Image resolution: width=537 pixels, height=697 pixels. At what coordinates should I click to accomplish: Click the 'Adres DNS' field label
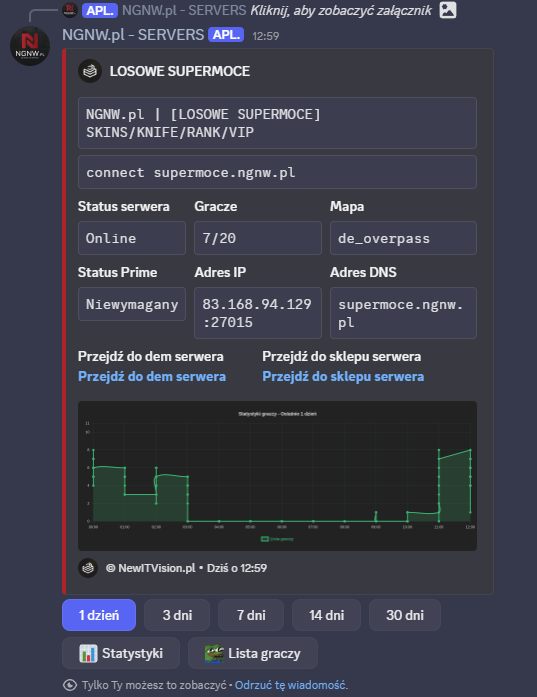click(x=363, y=272)
